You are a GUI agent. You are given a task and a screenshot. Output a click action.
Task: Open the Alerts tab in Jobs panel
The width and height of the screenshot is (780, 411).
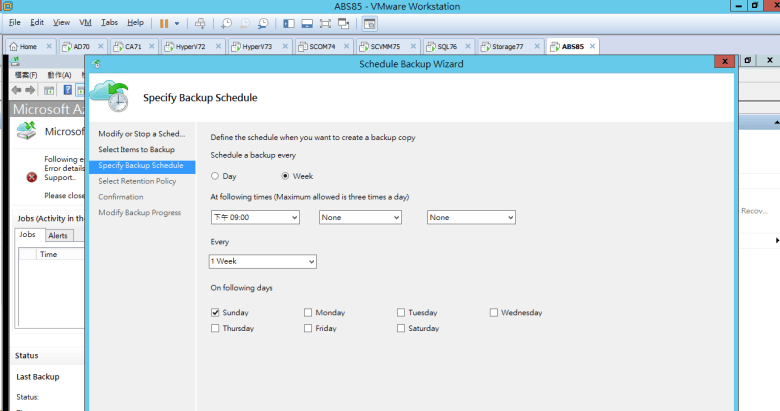[58, 235]
